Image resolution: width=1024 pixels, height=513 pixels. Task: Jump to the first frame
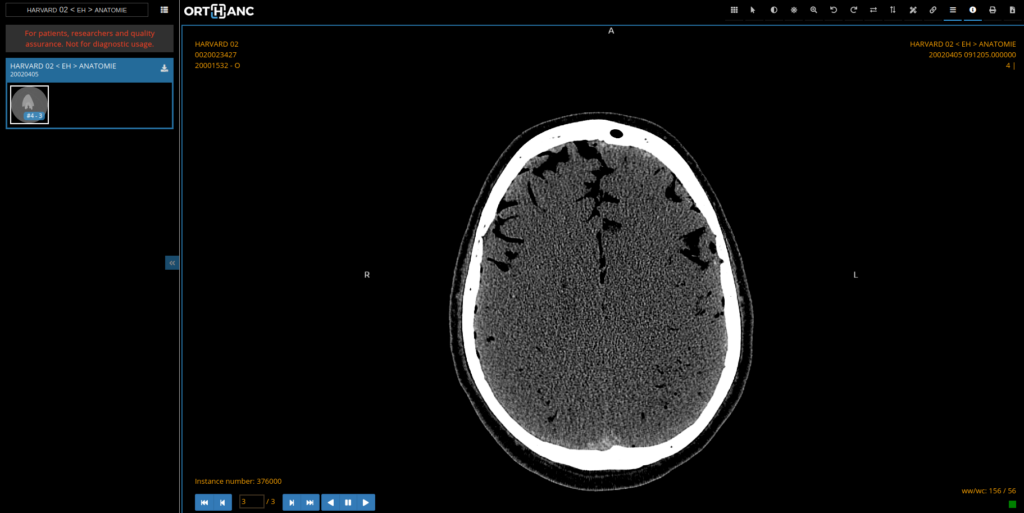pos(204,502)
